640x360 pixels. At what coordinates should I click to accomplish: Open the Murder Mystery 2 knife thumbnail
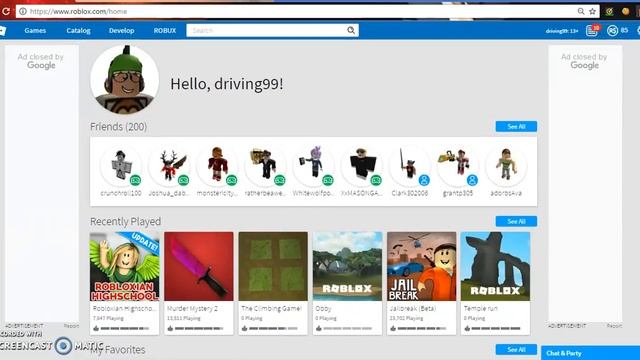(x=199, y=267)
